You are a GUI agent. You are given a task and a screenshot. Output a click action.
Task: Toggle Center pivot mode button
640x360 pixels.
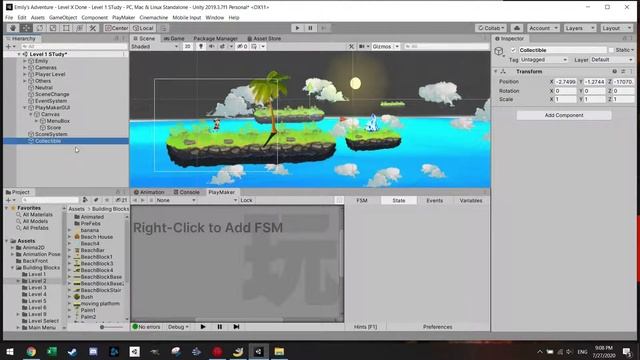(x=116, y=28)
